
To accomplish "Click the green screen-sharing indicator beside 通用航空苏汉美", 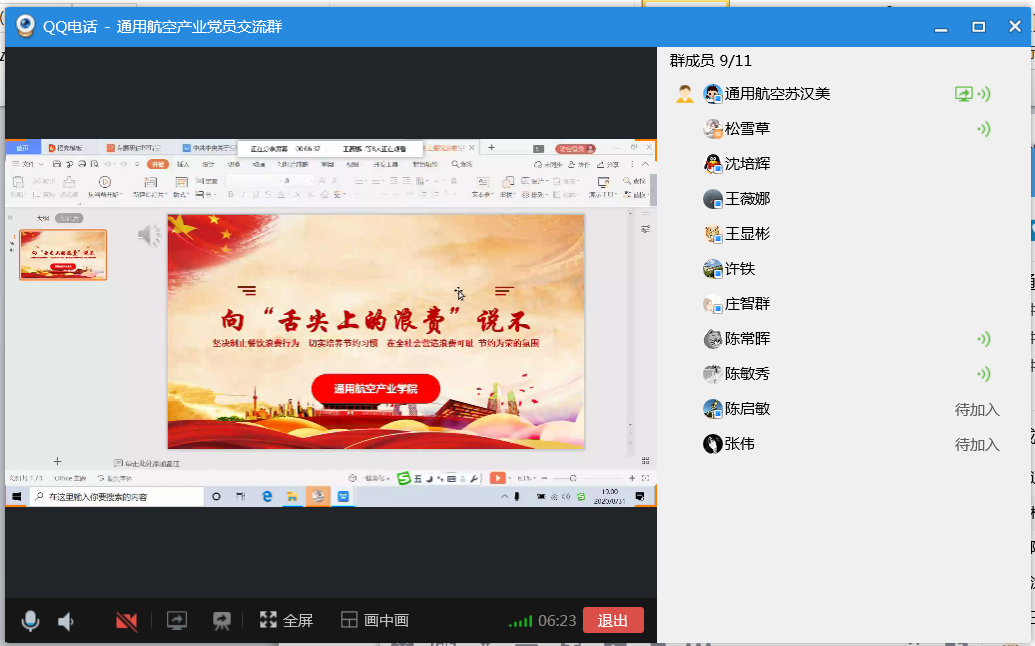I will [963, 94].
